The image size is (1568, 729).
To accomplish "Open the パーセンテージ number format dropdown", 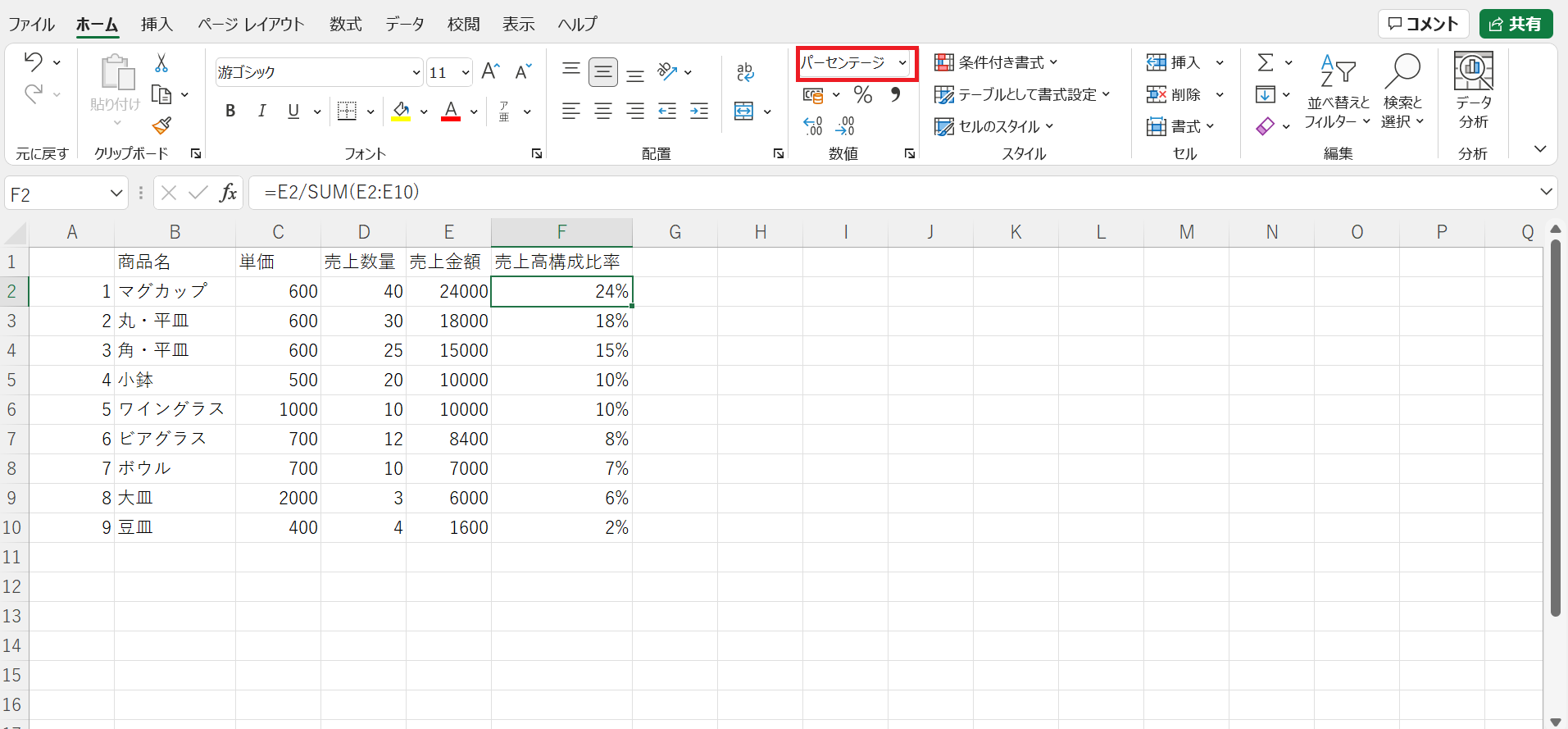I will pyautogui.click(x=902, y=63).
